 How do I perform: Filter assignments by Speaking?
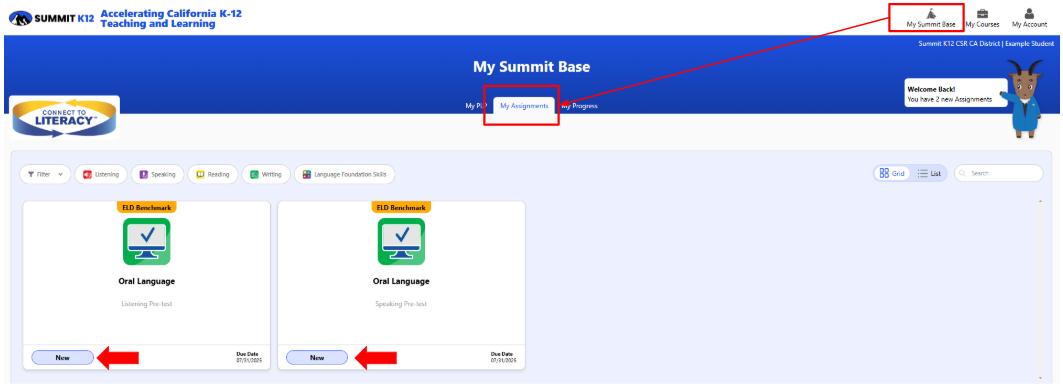157,174
